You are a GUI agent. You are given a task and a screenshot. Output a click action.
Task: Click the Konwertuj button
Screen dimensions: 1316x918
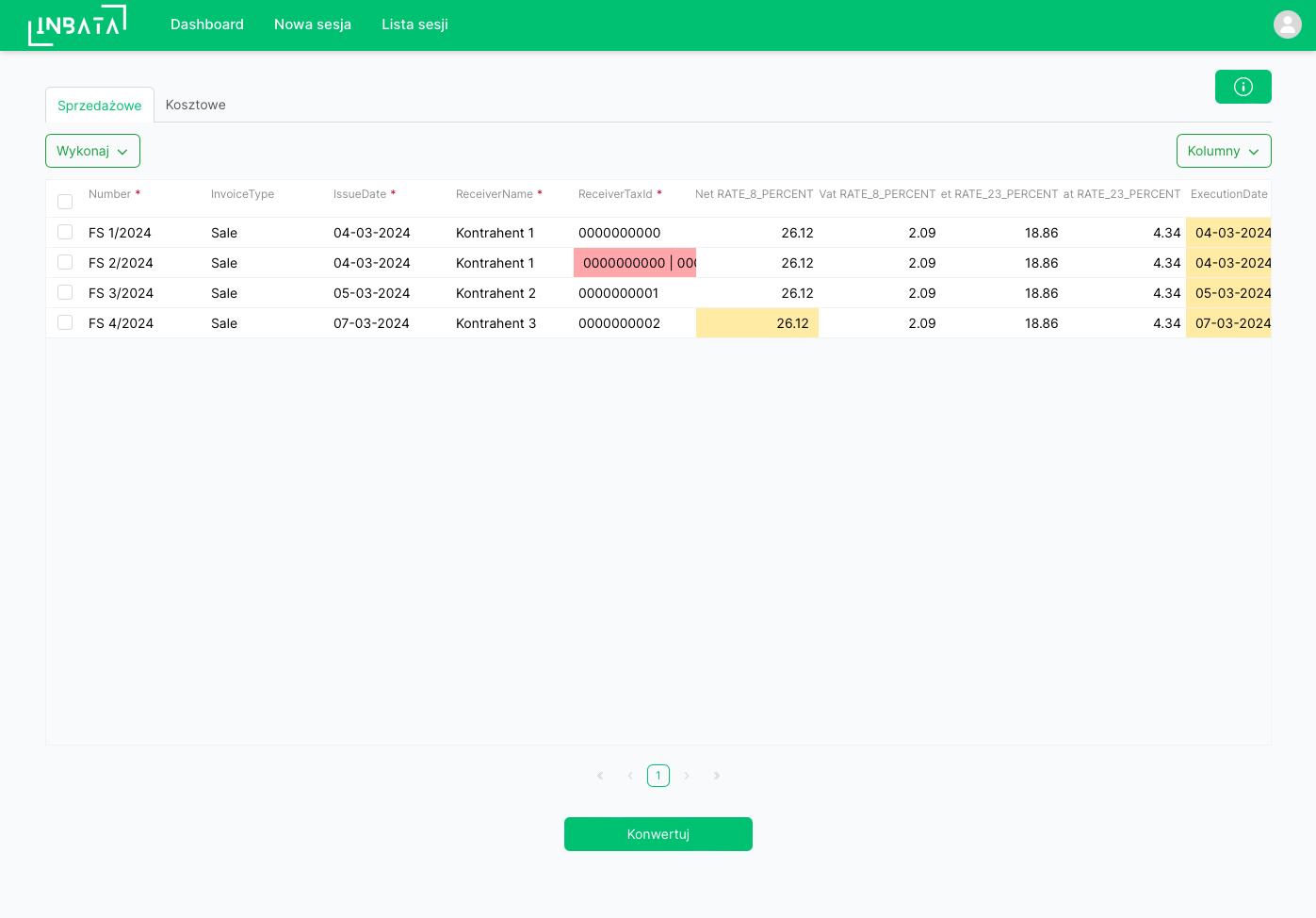(x=658, y=834)
